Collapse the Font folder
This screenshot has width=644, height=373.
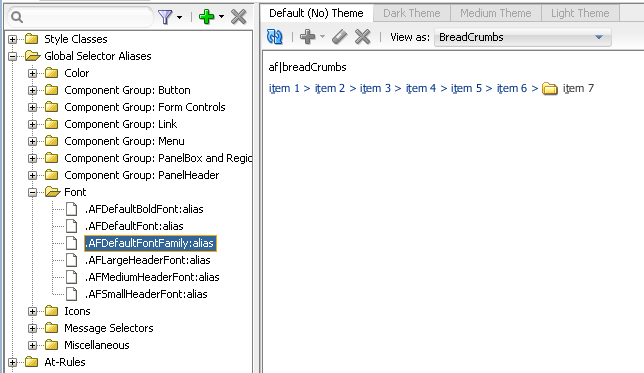click(x=32, y=193)
